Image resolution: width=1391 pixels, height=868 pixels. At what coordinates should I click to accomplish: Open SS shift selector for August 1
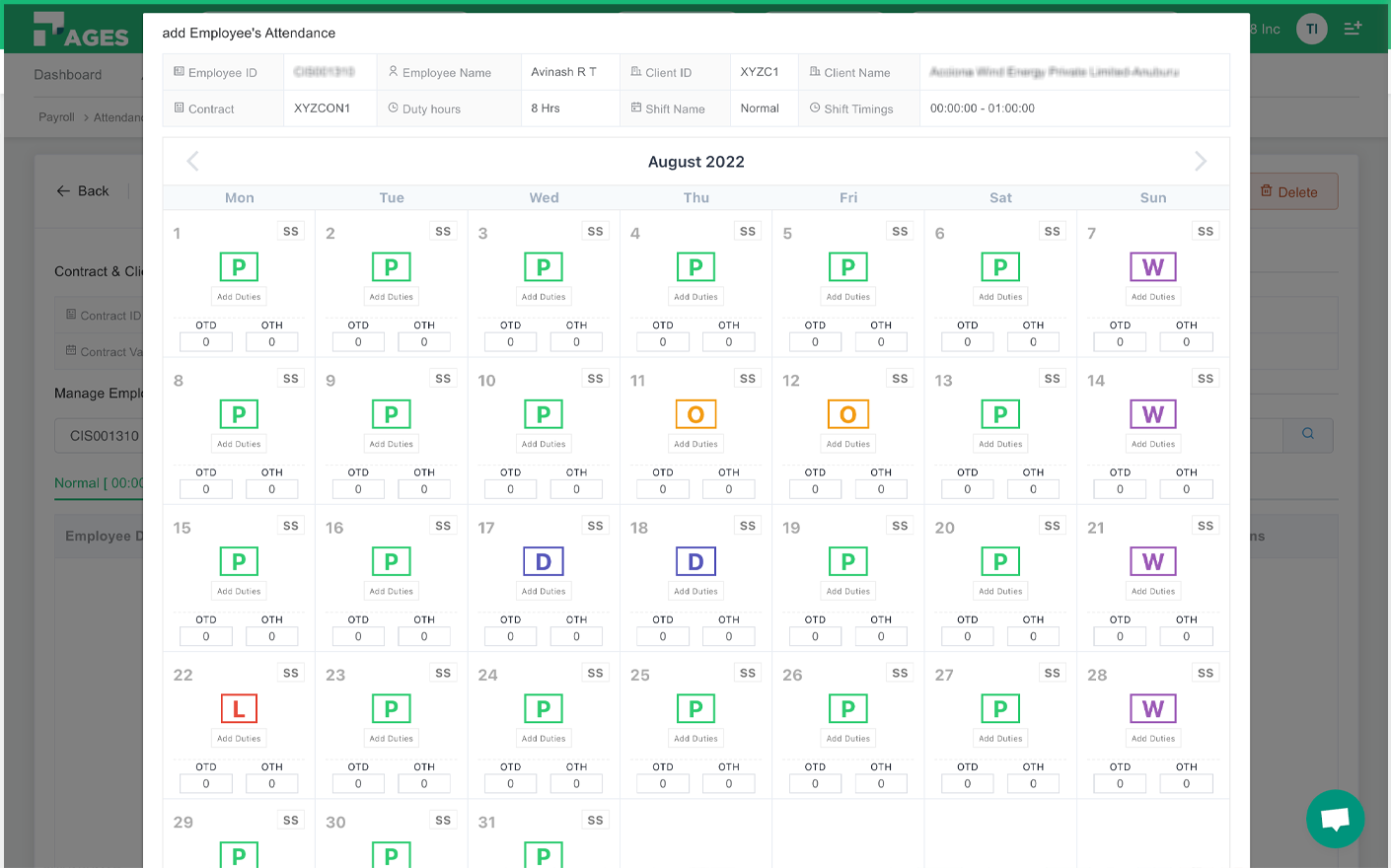(x=290, y=232)
